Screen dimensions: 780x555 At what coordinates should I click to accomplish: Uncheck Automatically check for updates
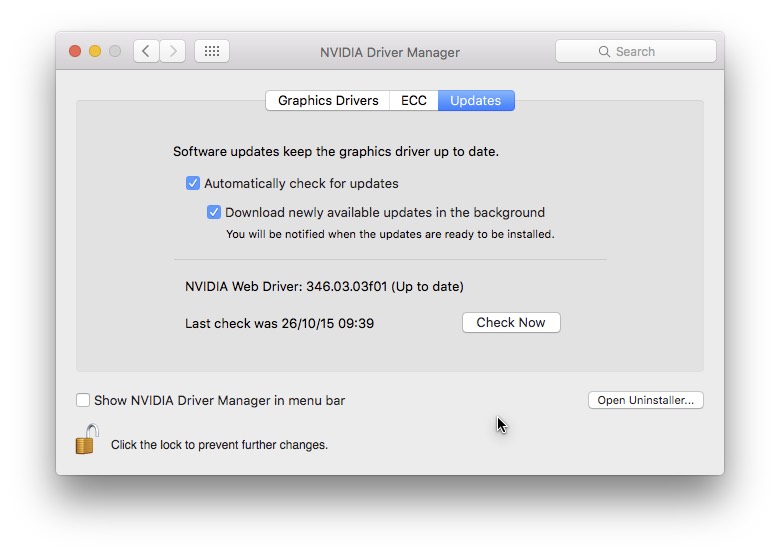[x=193, y=183]
